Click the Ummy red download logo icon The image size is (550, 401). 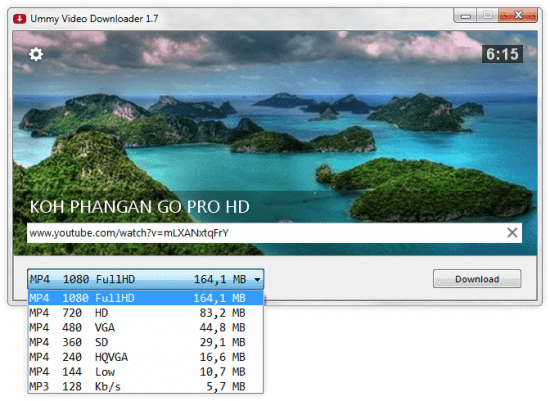pyautogui.click(x=19, y=19)
